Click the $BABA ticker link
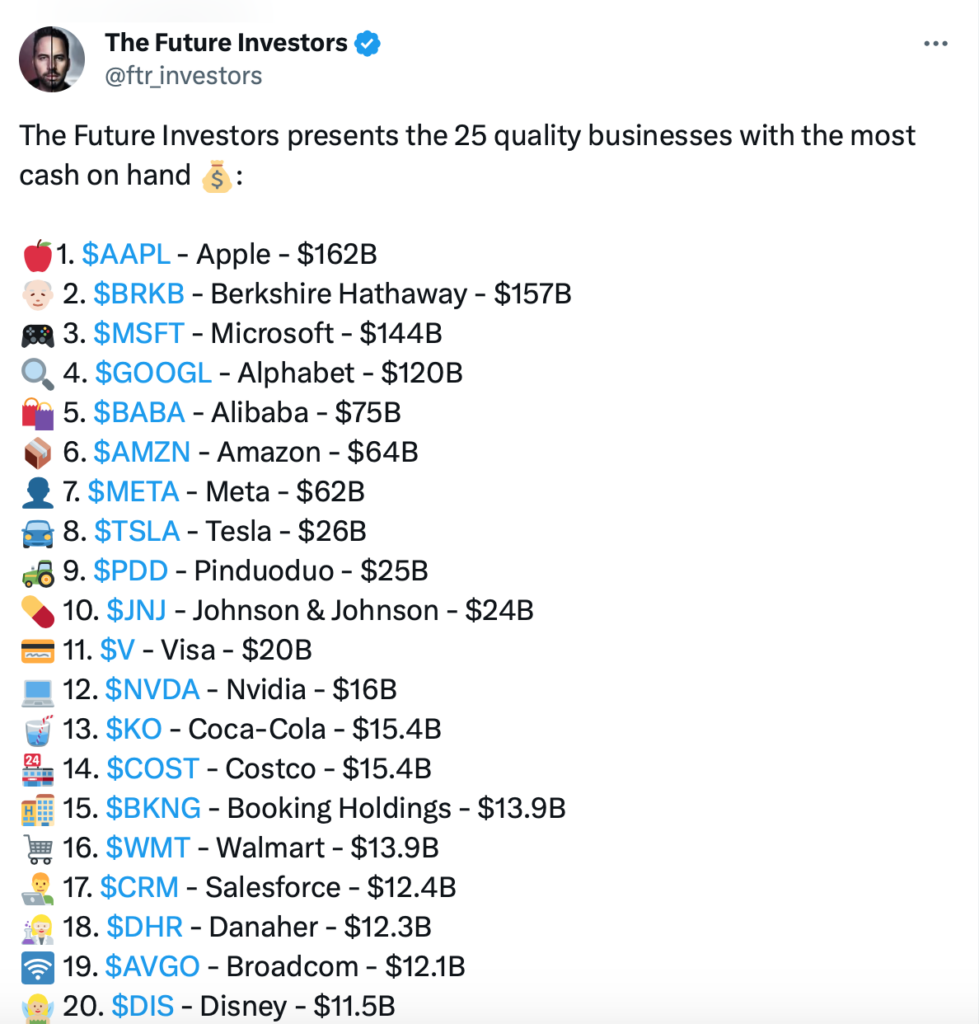979x1024 pixels. tap(139, 413)
